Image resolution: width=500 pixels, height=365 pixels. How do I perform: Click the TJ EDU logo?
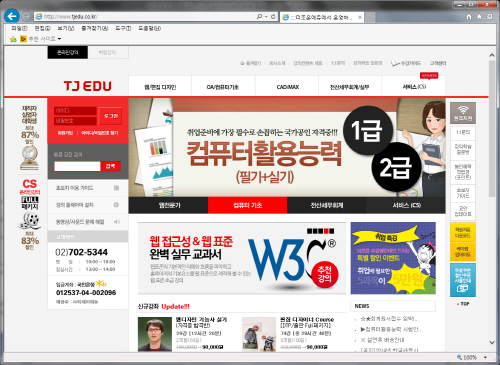pyautogui.click(x=88, y=86)
